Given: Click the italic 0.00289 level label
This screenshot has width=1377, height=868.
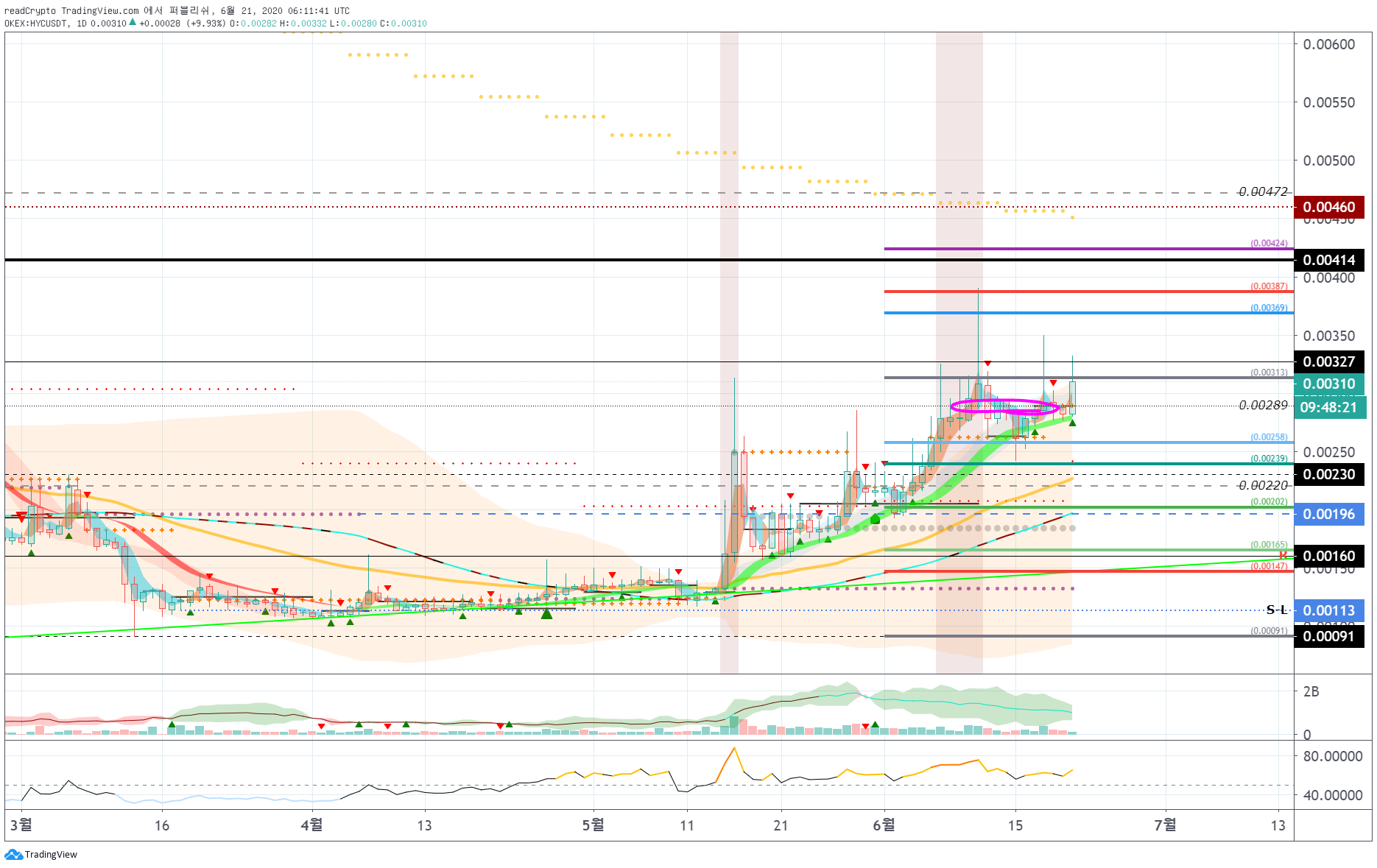Looking at the screenshot, I should pos(1263,405).
